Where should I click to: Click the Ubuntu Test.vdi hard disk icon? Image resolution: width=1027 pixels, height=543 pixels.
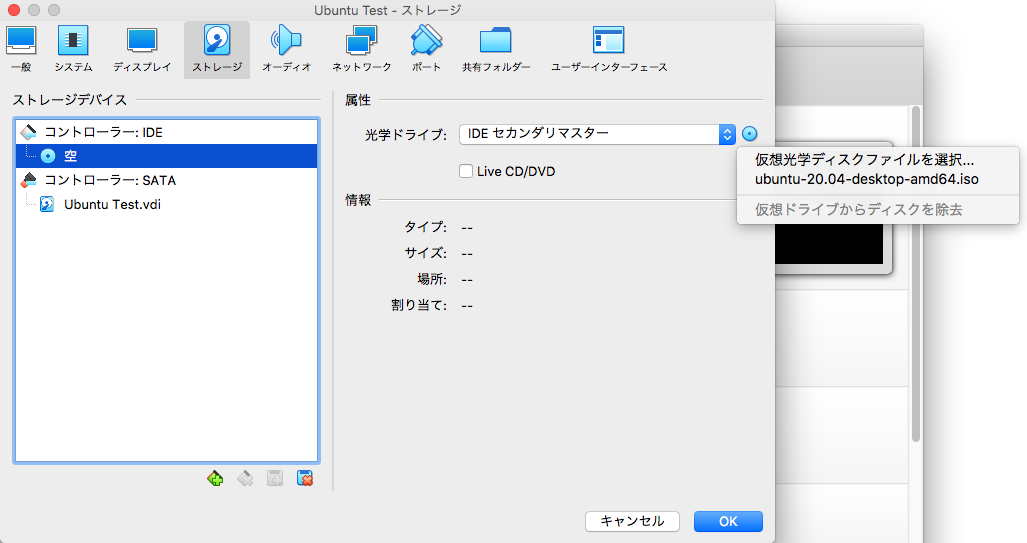[x=47, y=204]
